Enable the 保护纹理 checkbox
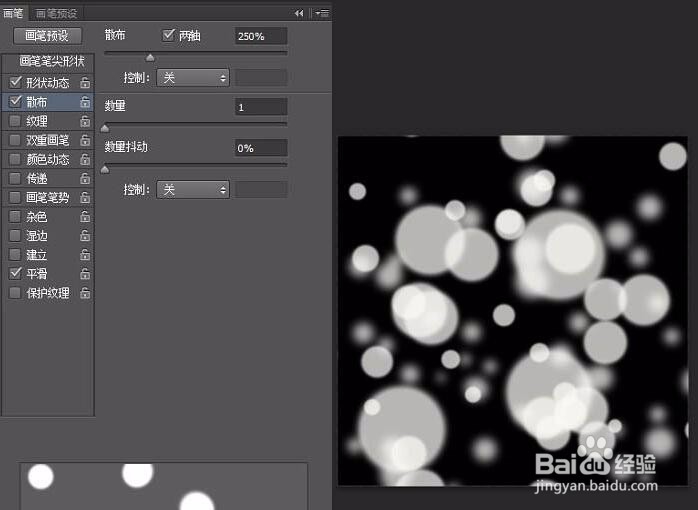The image size is (698, 510). pyautogui.click(x=15, y=293)
